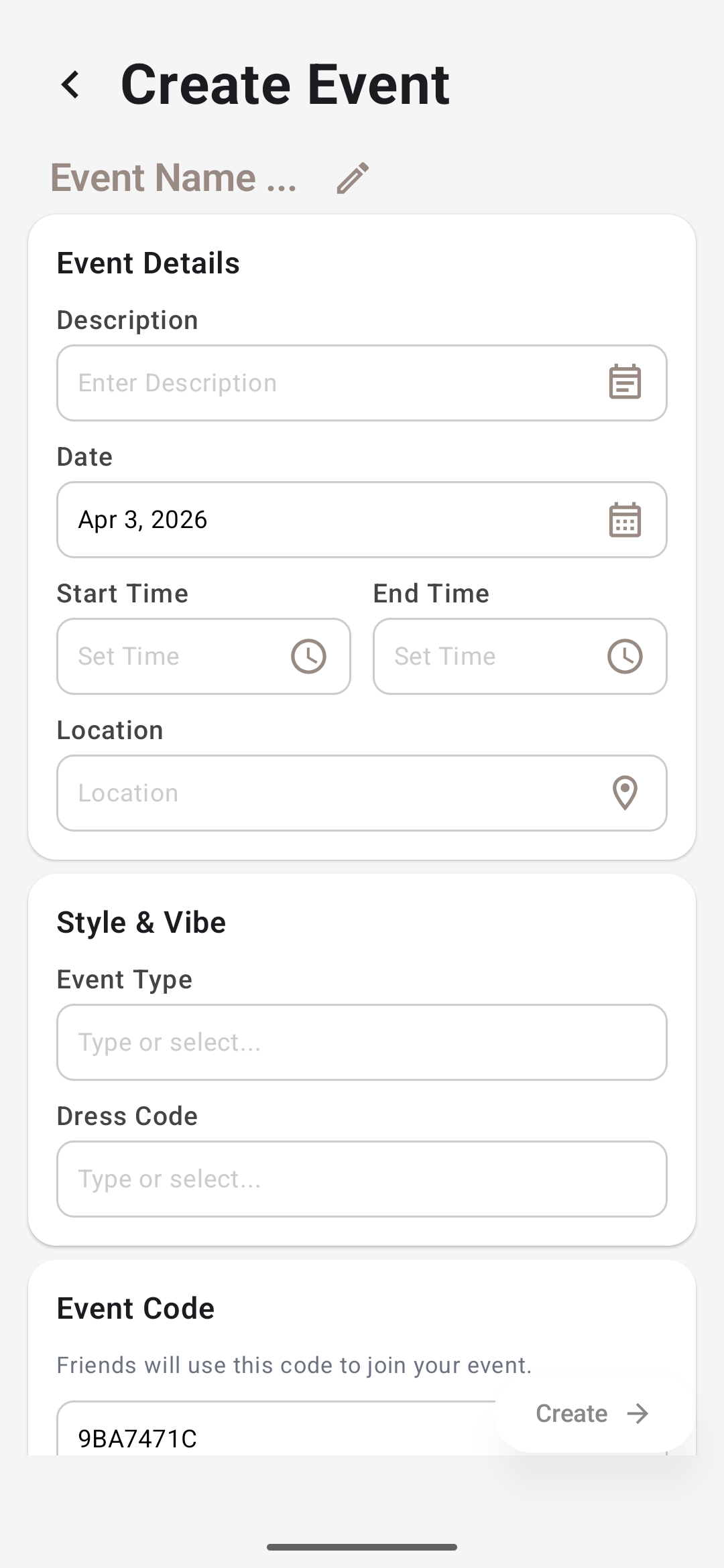This screenshot has height=1568, width=724.
Task: Tap the clock icon for End Time
Action: pyautogui.click(x=625, y=656)
